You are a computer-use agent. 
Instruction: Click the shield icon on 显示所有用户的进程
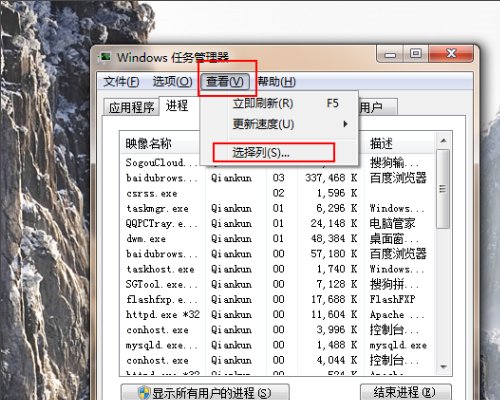click(x=144, y=393)
